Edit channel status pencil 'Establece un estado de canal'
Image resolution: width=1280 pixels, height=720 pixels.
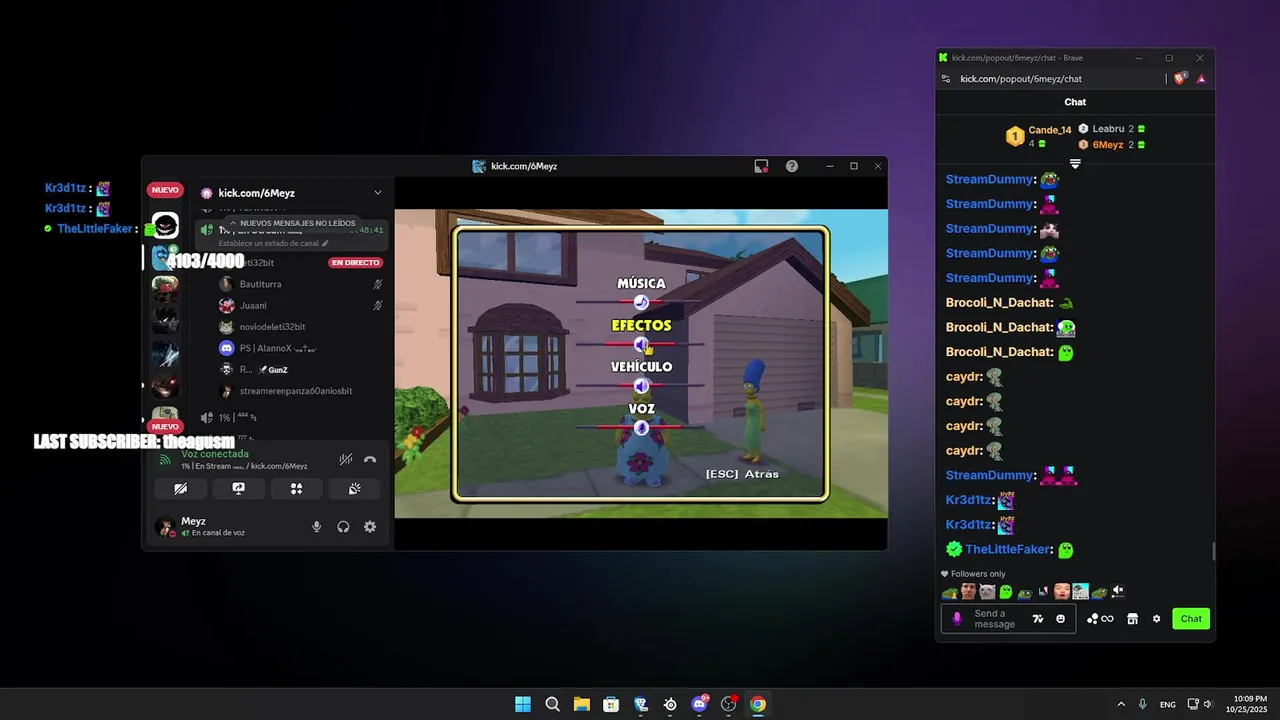tap(325, 243)
